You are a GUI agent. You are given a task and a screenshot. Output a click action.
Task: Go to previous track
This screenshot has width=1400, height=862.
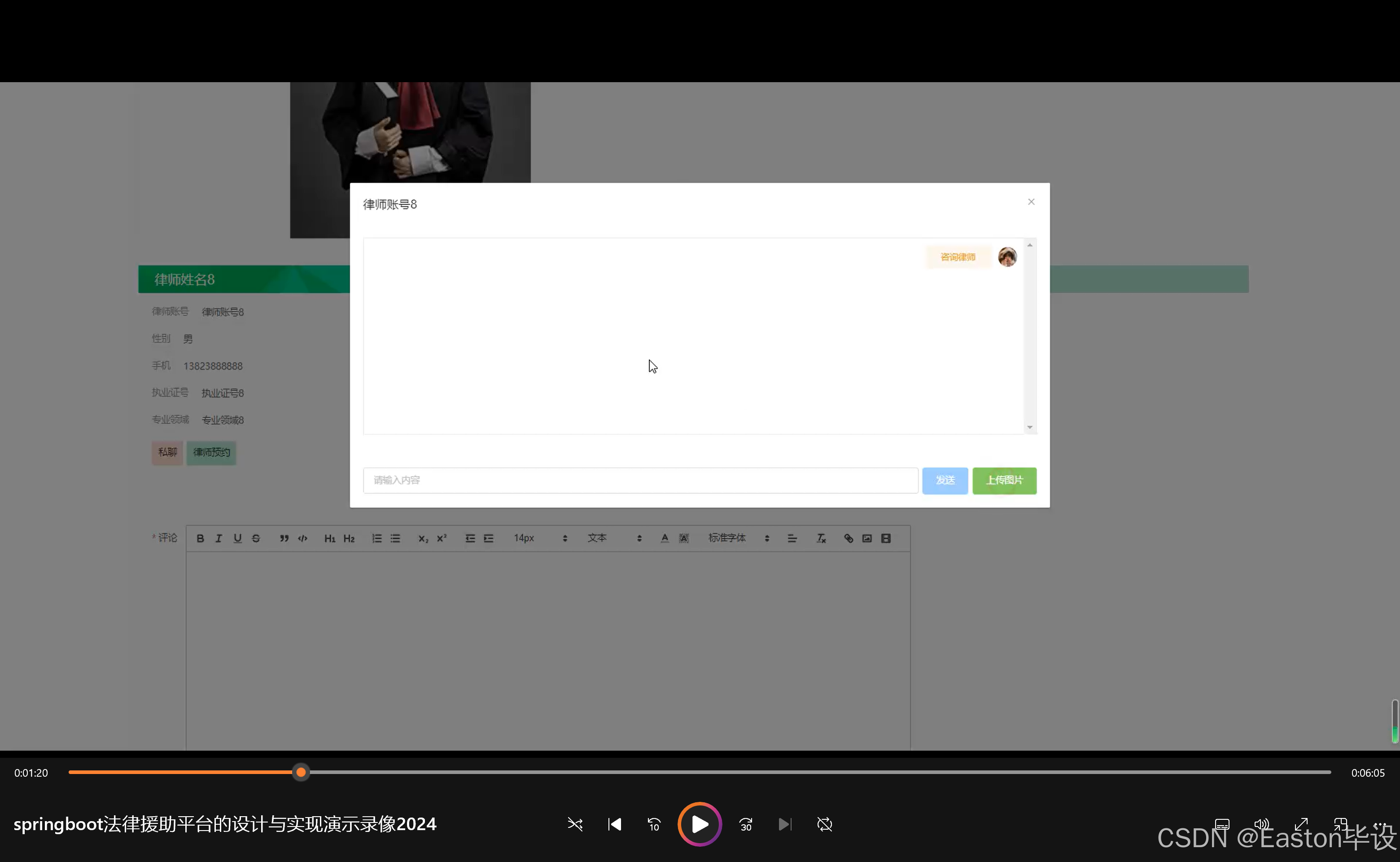614,824
